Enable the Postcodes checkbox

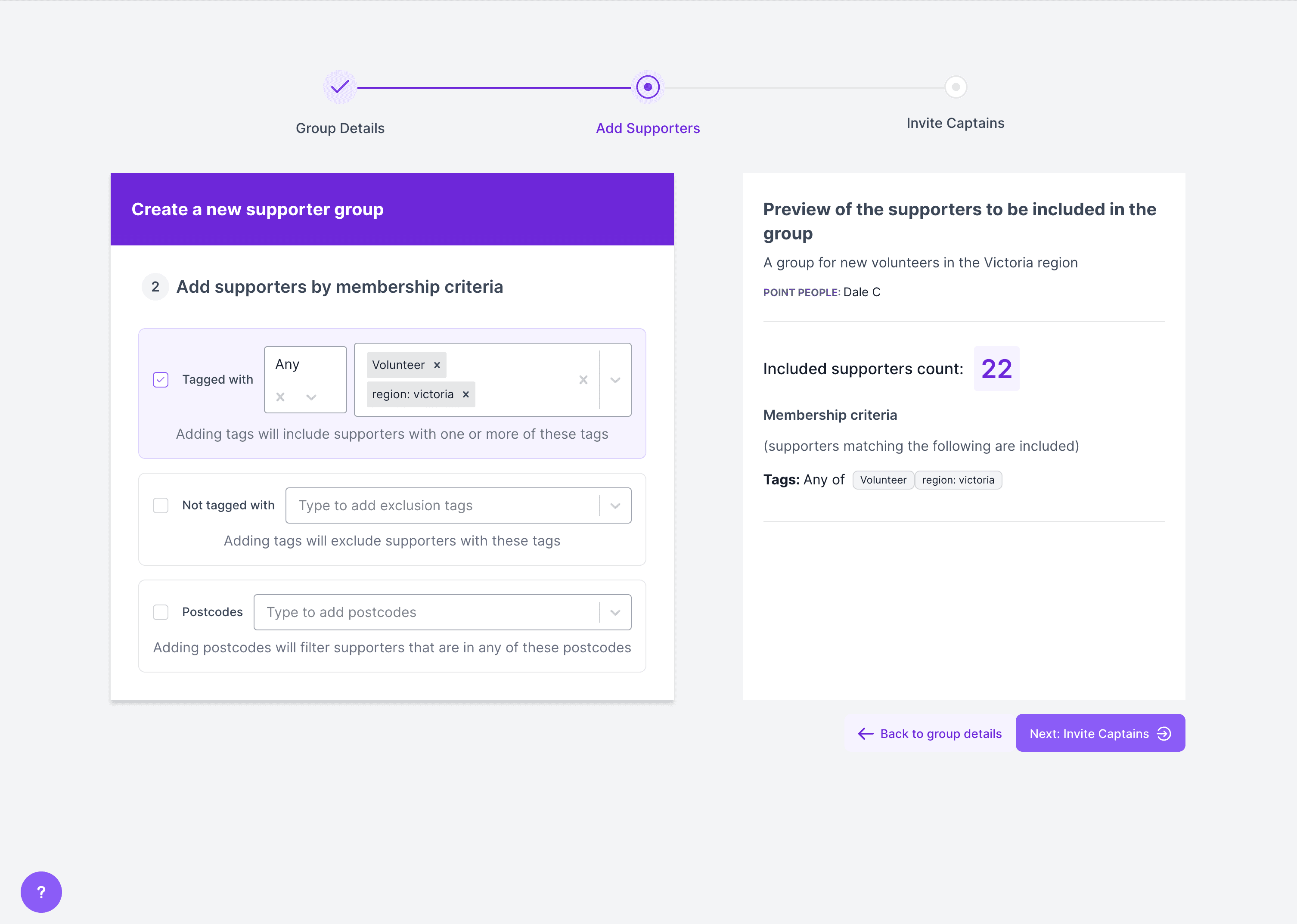161,612
